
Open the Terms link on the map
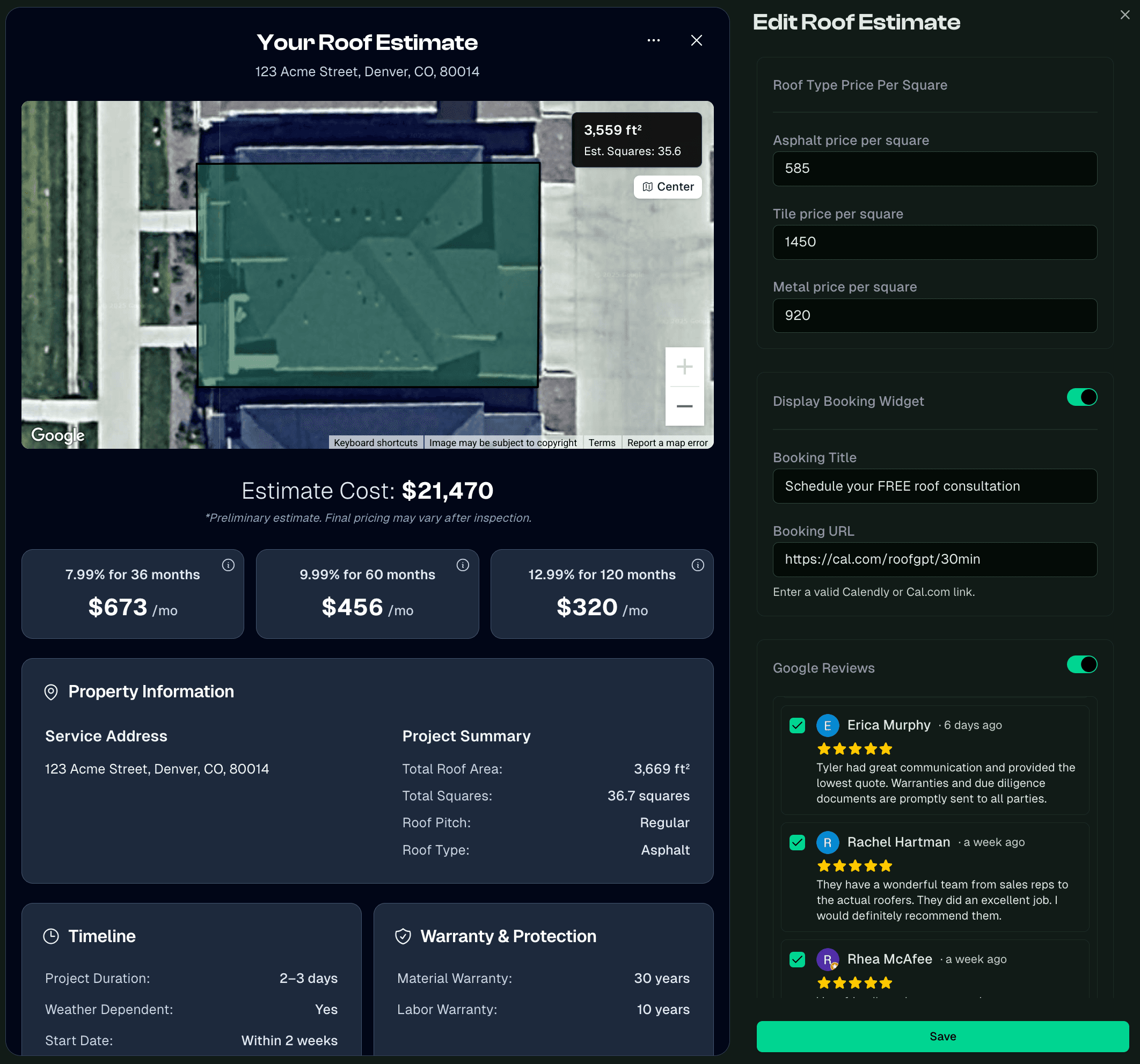pyautogui.click(x=602, y=442)
